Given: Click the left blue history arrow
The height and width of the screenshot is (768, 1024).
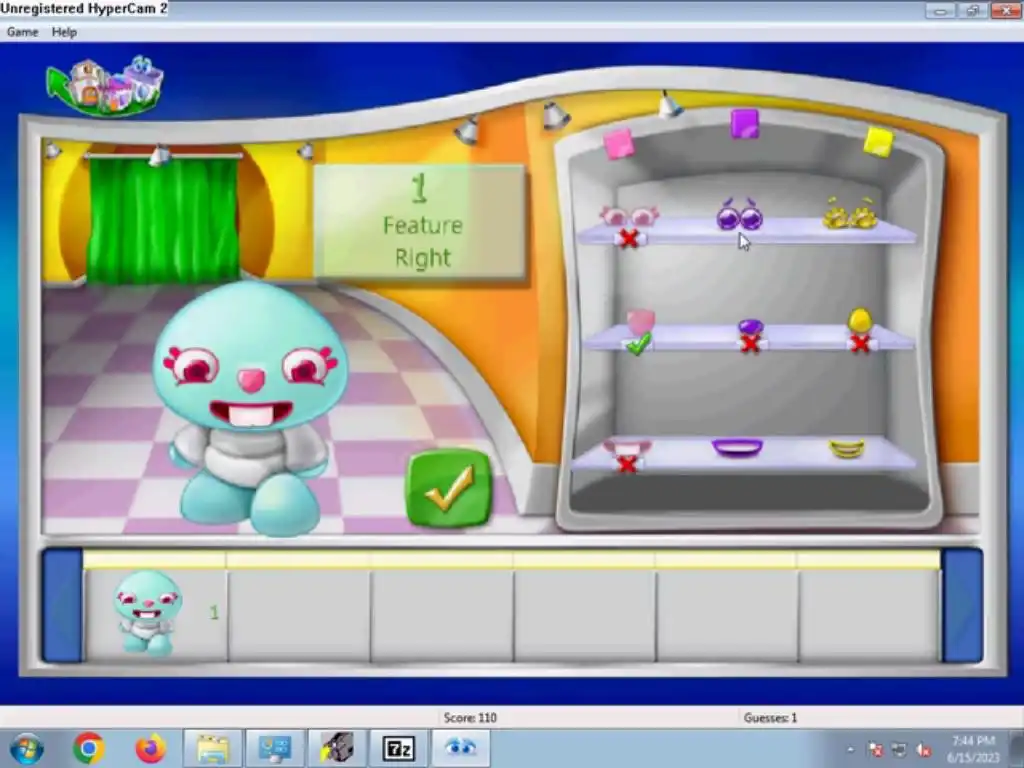Looking at the screenshot, I should tap(63, 606).
